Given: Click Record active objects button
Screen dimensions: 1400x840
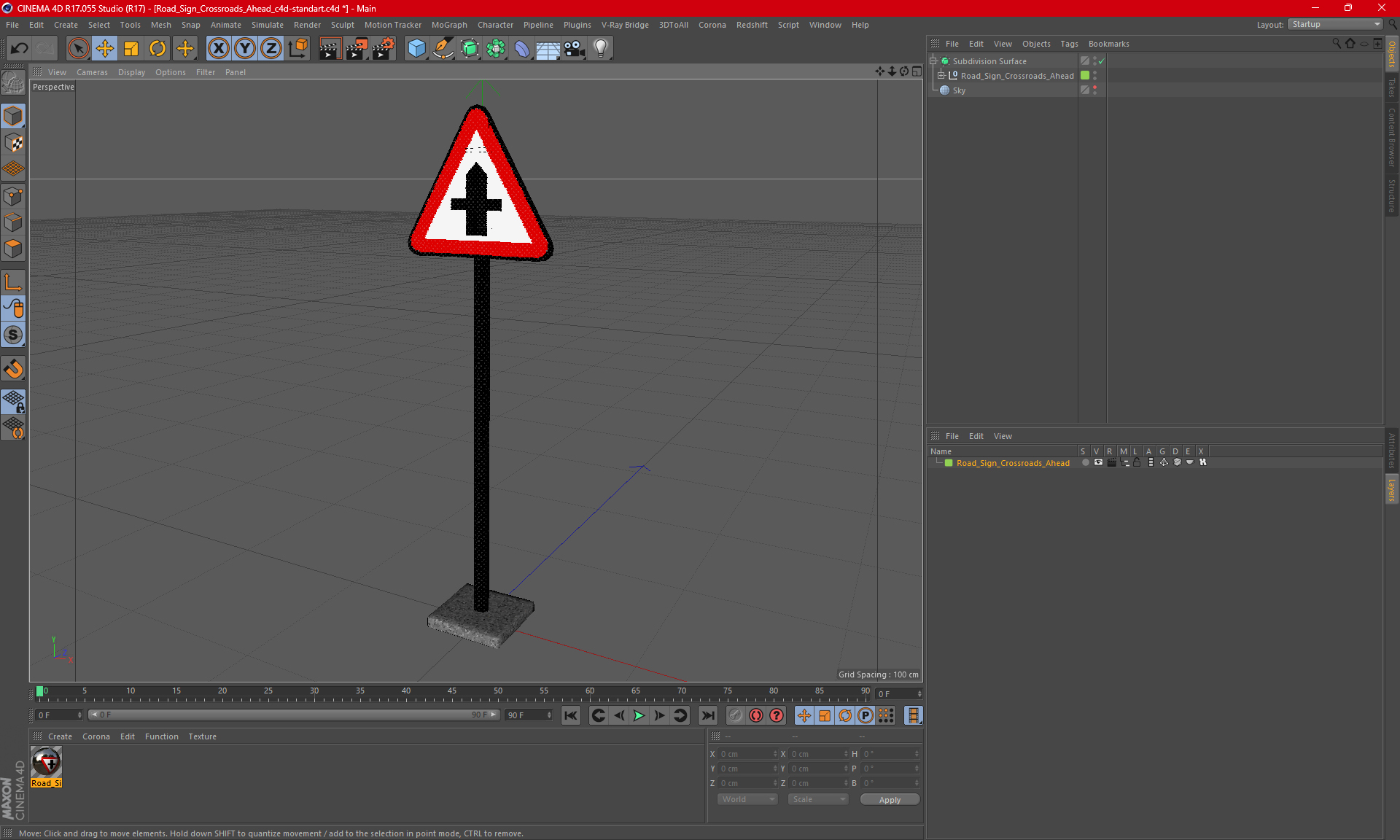Looking at the screenshot, I should (x=735, y=715).
